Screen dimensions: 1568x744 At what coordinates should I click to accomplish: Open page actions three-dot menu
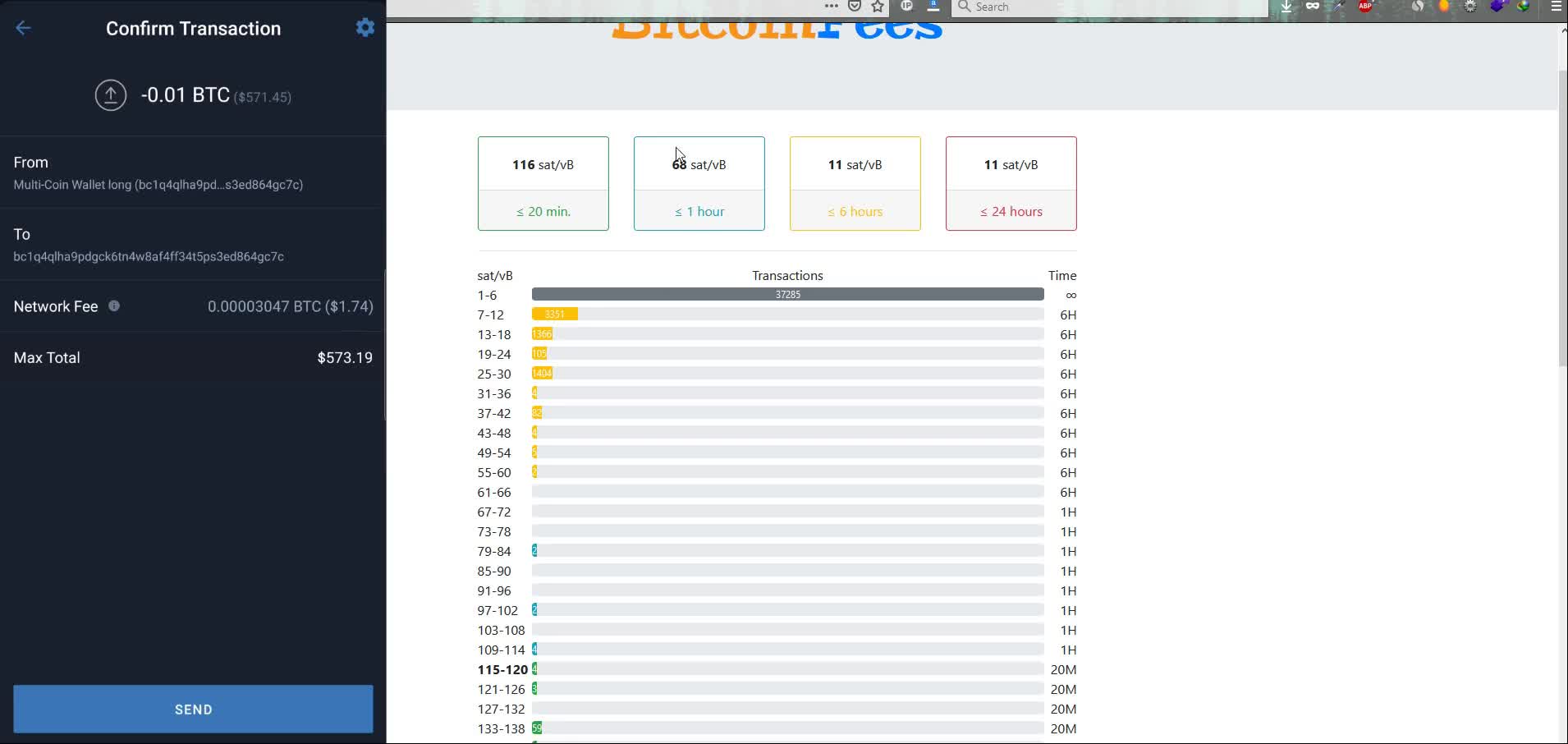pos(831,7)
